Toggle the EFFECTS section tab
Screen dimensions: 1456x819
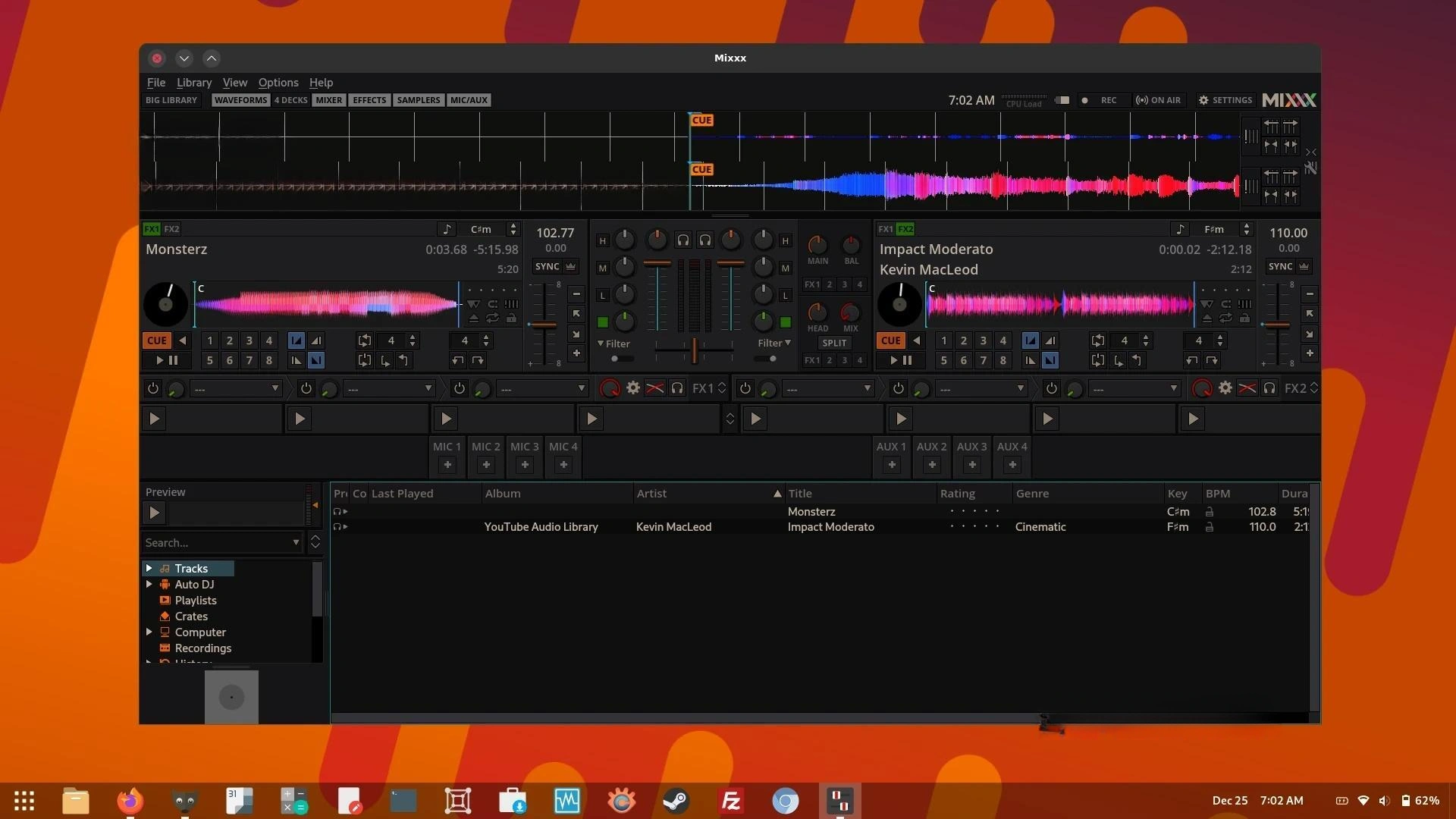(x=369, y=100)
